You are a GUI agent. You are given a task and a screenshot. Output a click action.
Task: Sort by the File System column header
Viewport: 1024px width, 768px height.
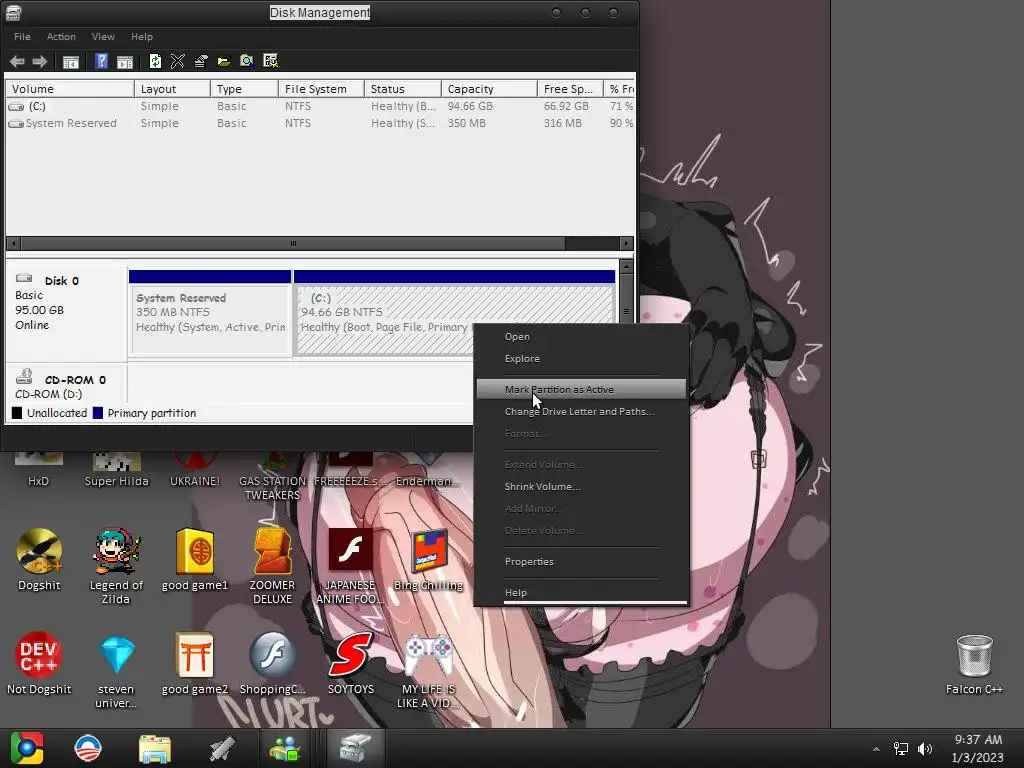pyautogui.click(x=322, y=89)
